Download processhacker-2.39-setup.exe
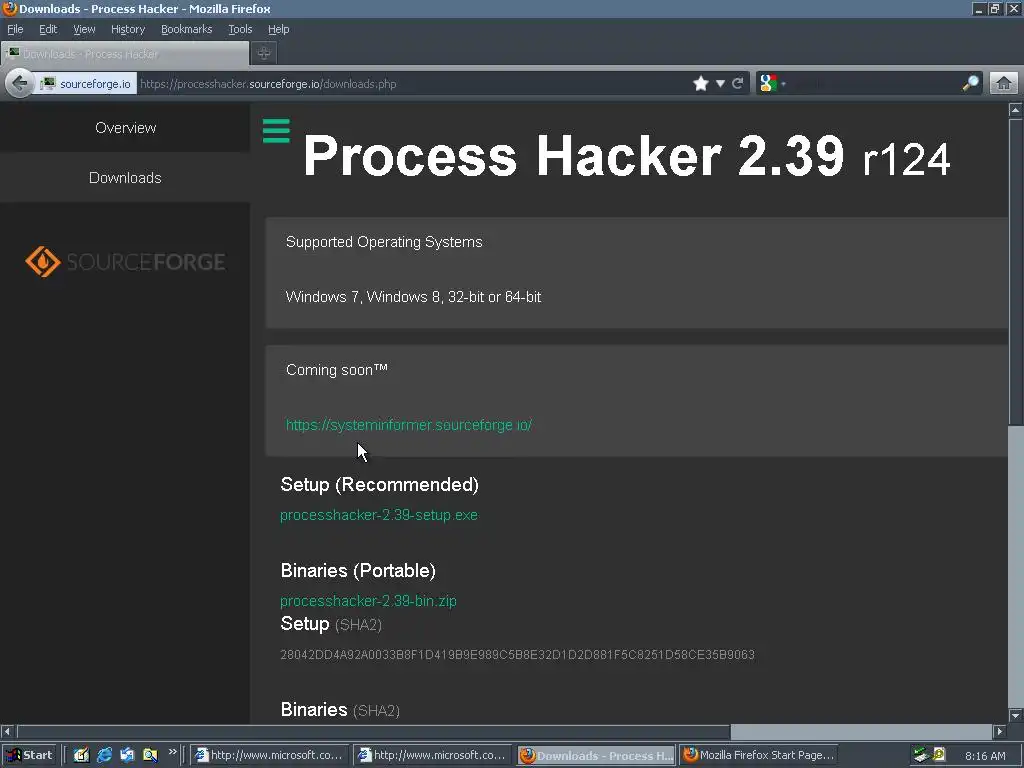The image size is (1024, 768). (379, 515)
